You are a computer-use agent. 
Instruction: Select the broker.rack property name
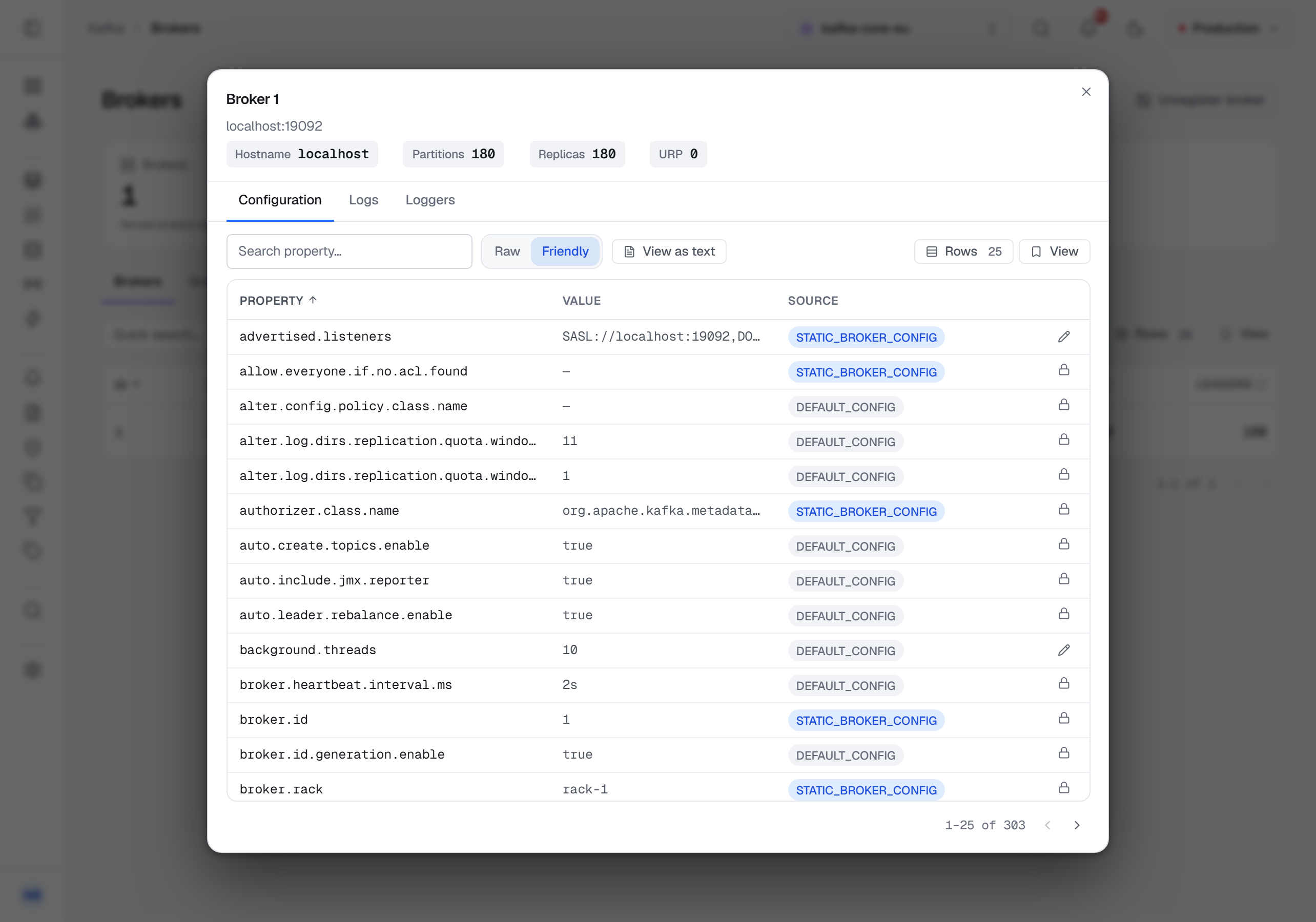pyautogui.click(x=281, y=790)
